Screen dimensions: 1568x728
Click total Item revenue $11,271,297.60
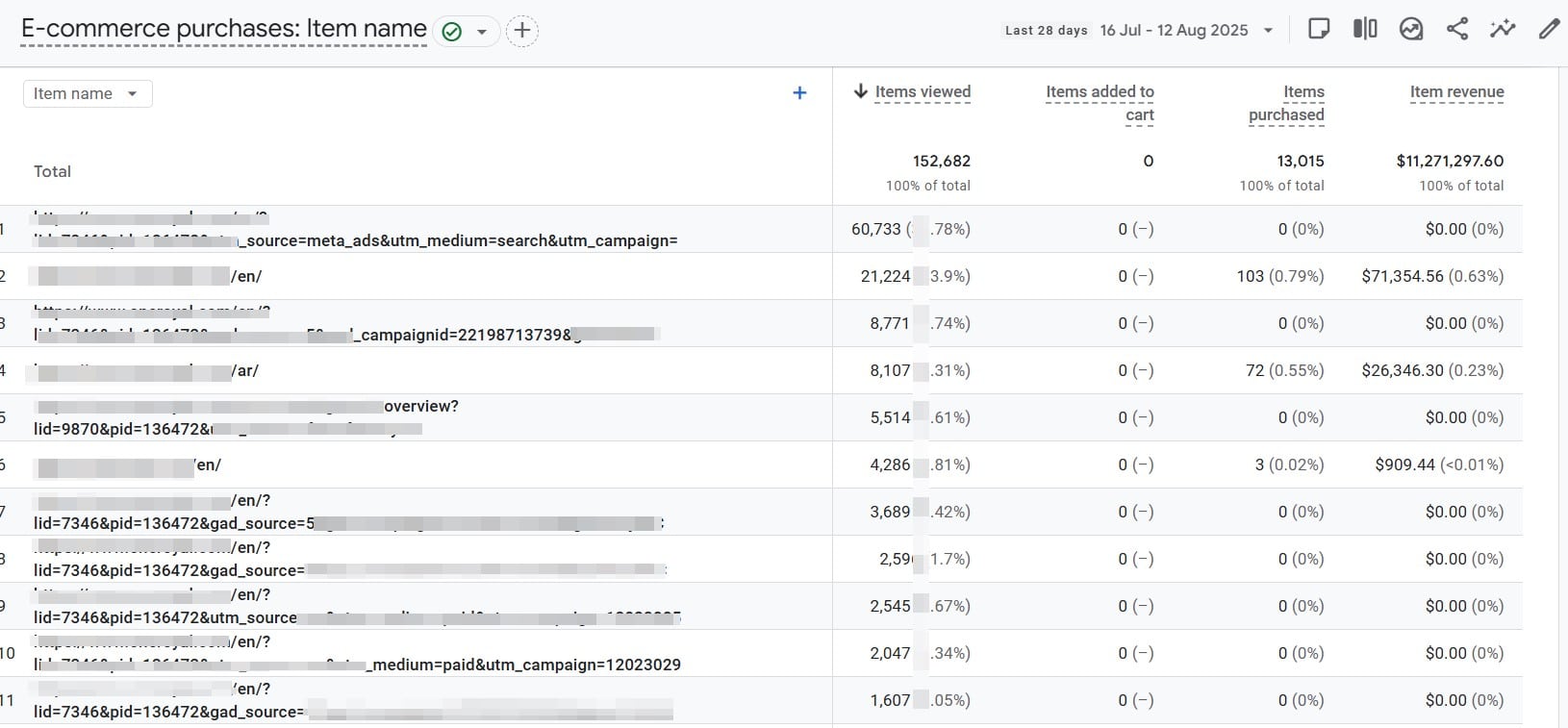tap(1450, 161)
